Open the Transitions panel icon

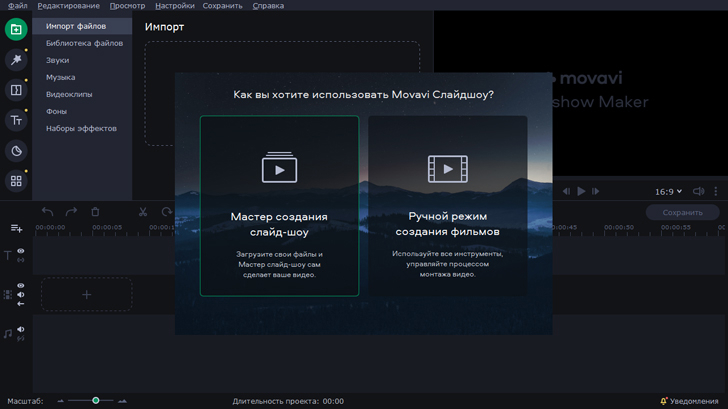pos(16,90)
